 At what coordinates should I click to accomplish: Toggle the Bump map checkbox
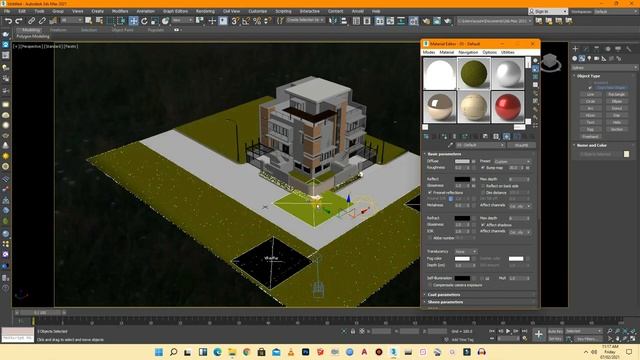pyautogui.click(x=483, y=168)
